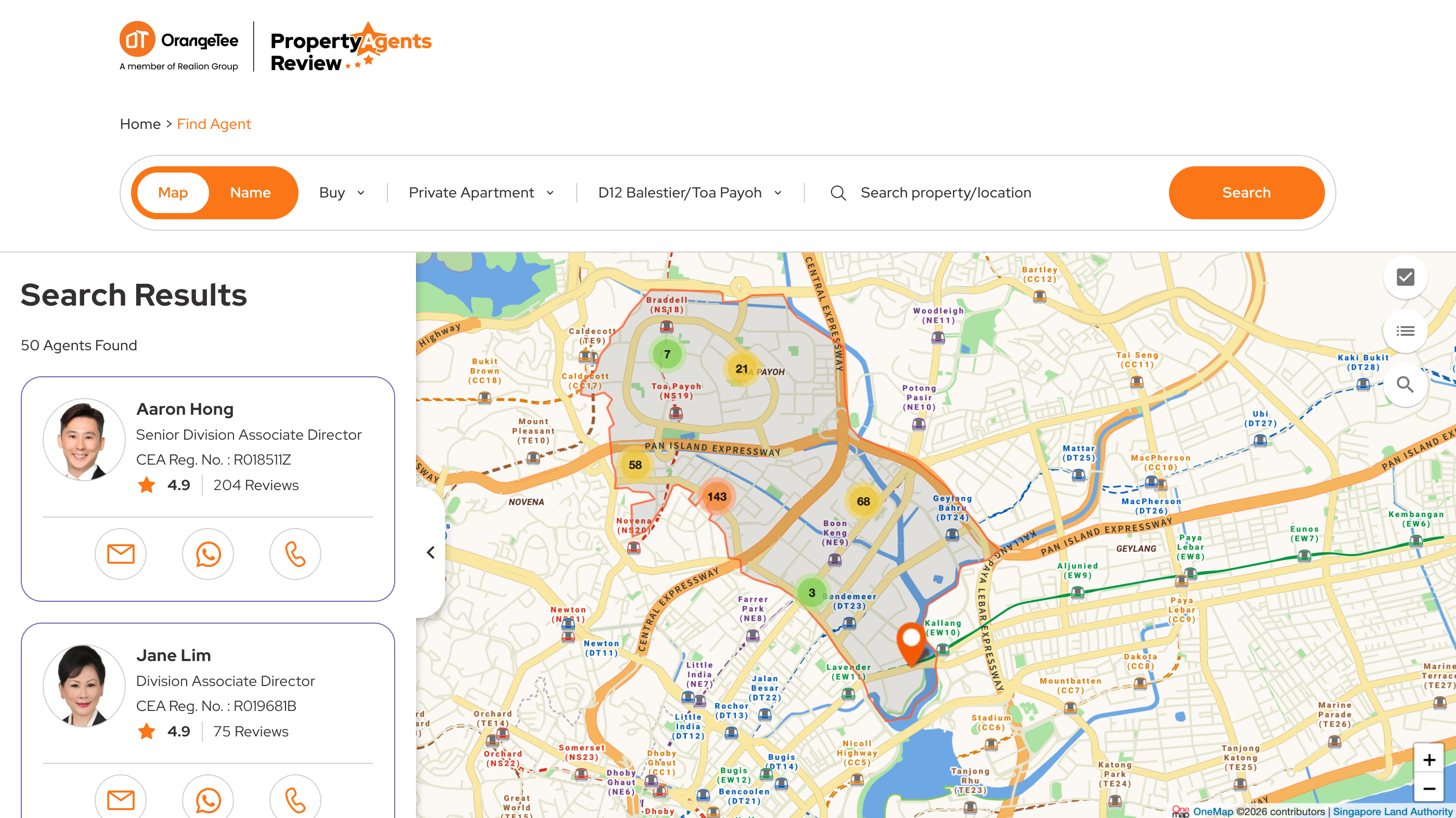This screenshot has width=1456, height=818.
Task: Open the Private Apartment property type dropdown
Action: [x=481, y=193]
